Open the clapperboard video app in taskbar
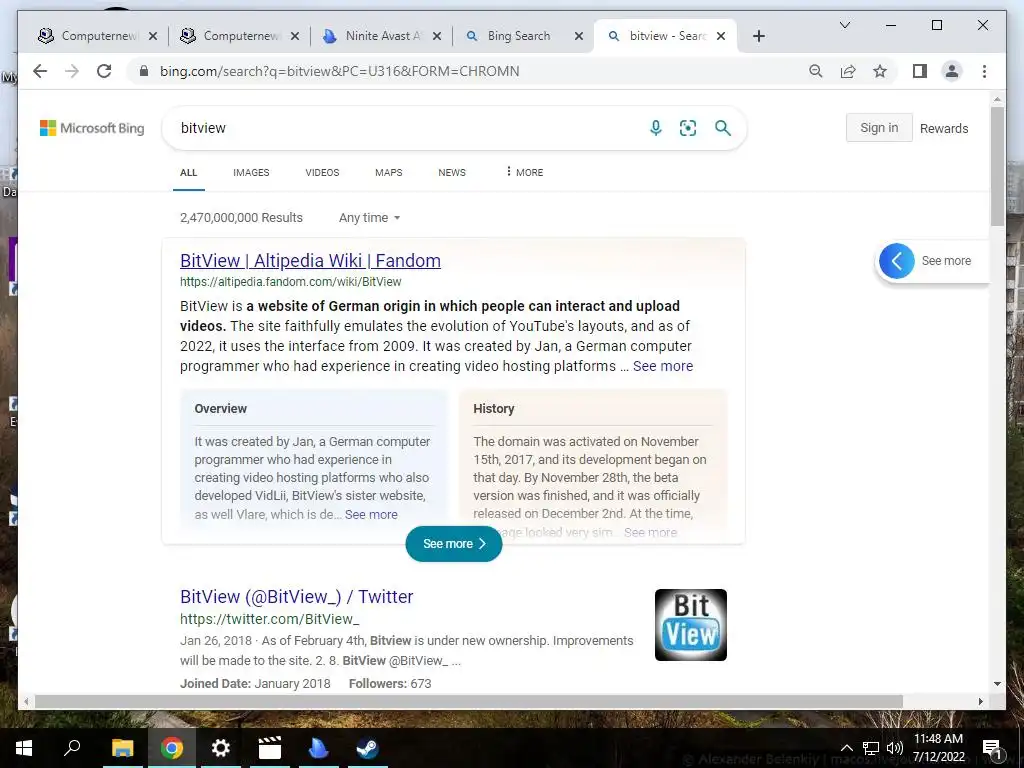 [269, 748]
